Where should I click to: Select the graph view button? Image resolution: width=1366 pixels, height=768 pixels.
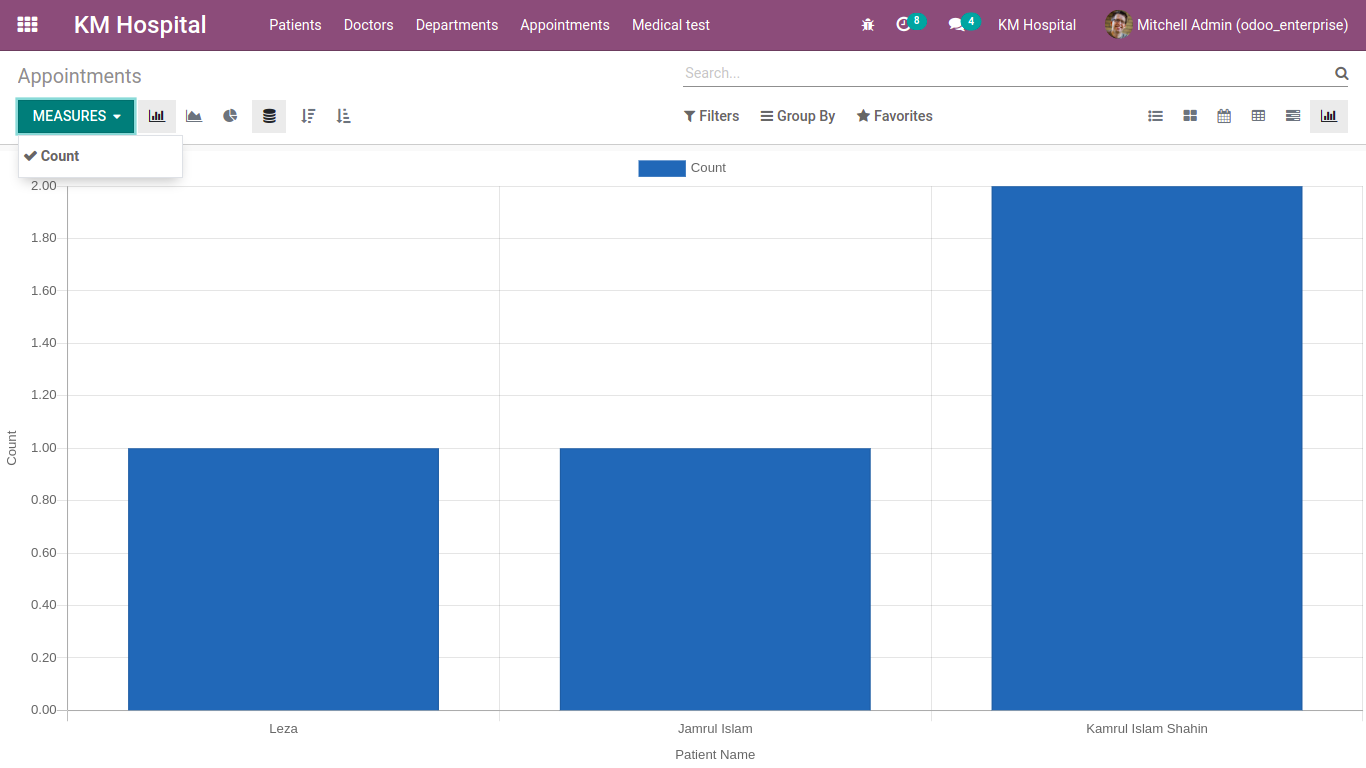(1329, 116)
